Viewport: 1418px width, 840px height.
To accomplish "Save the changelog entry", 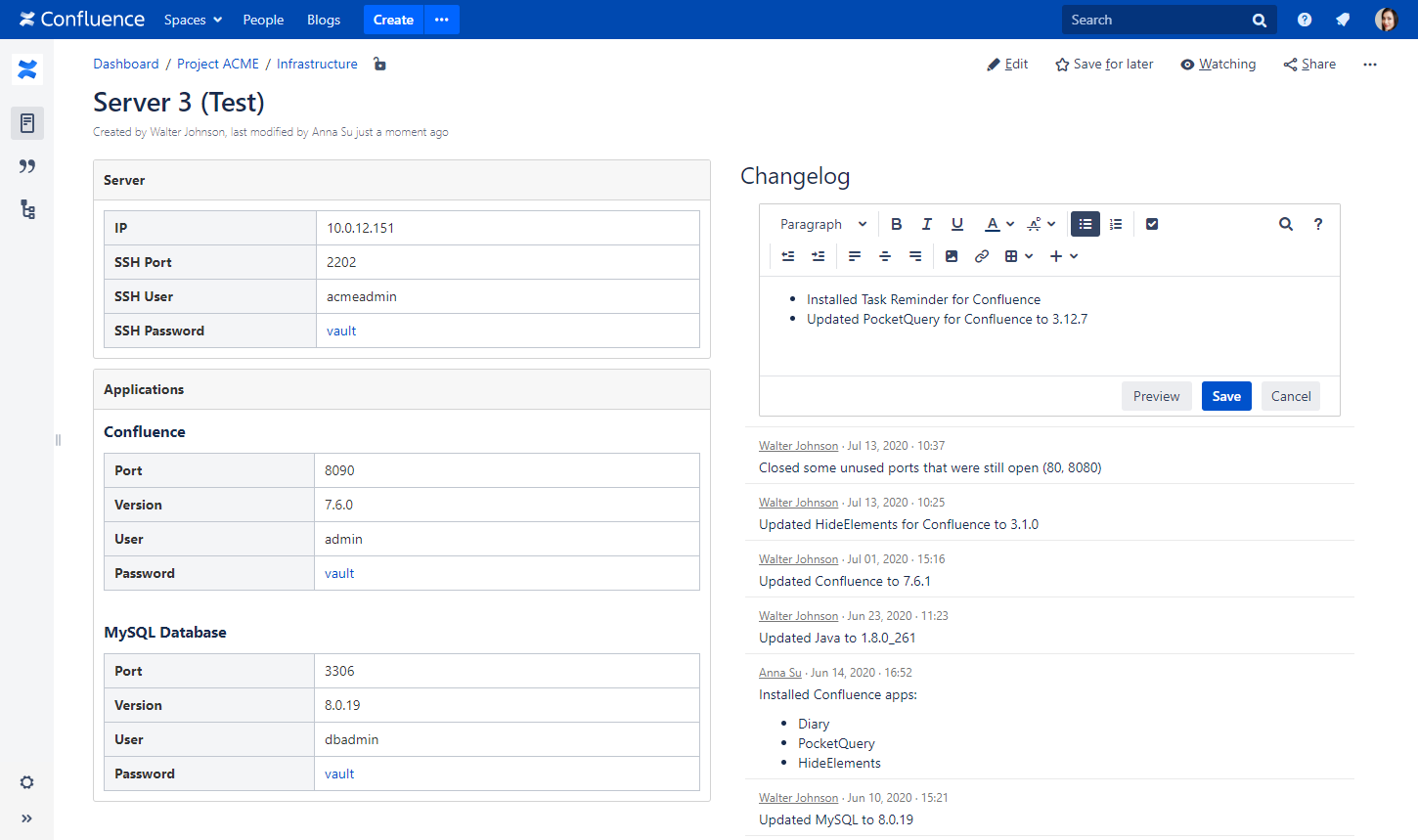I will coord(1226,396).
